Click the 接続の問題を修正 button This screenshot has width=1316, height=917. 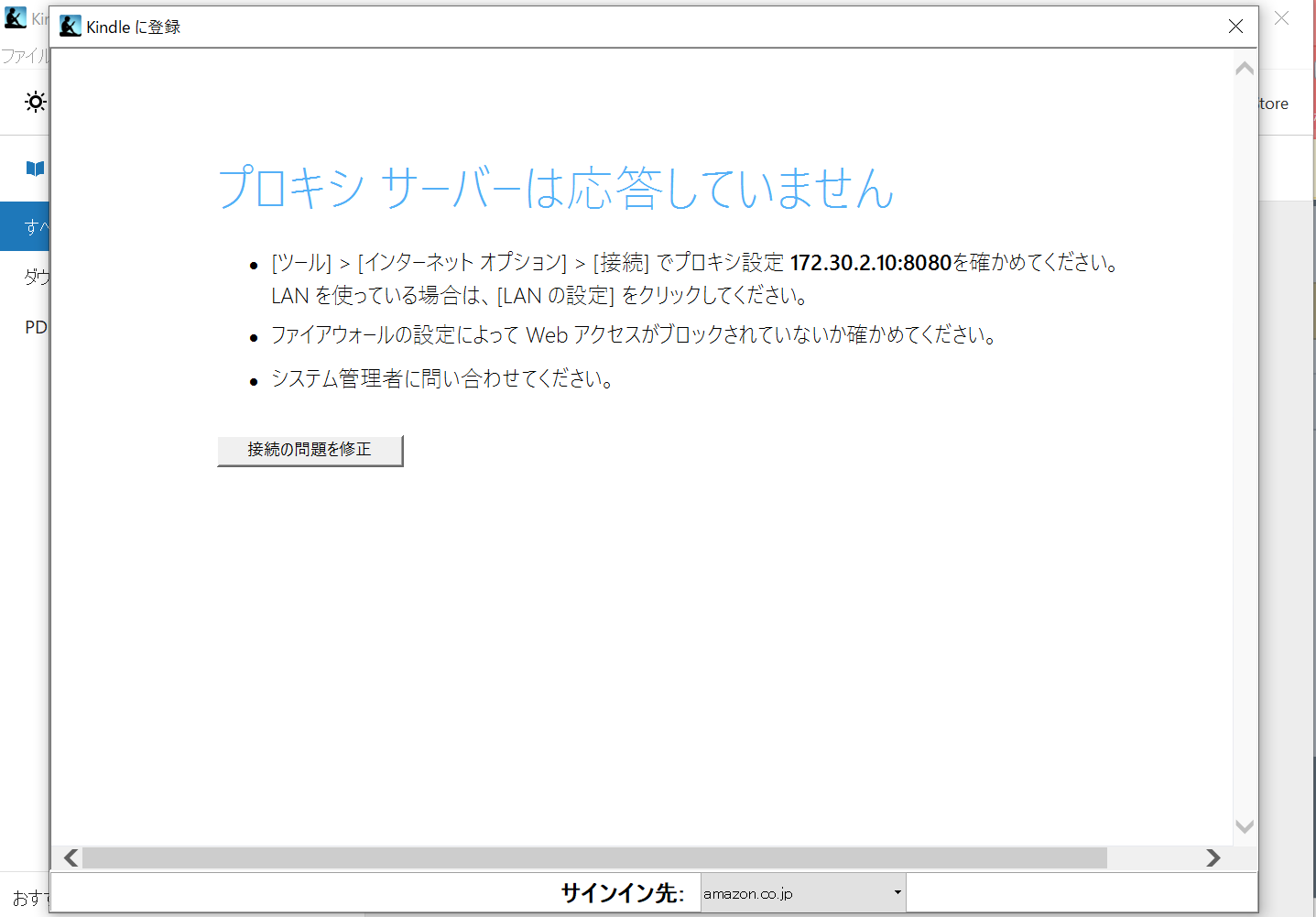(x=309, y=450)
